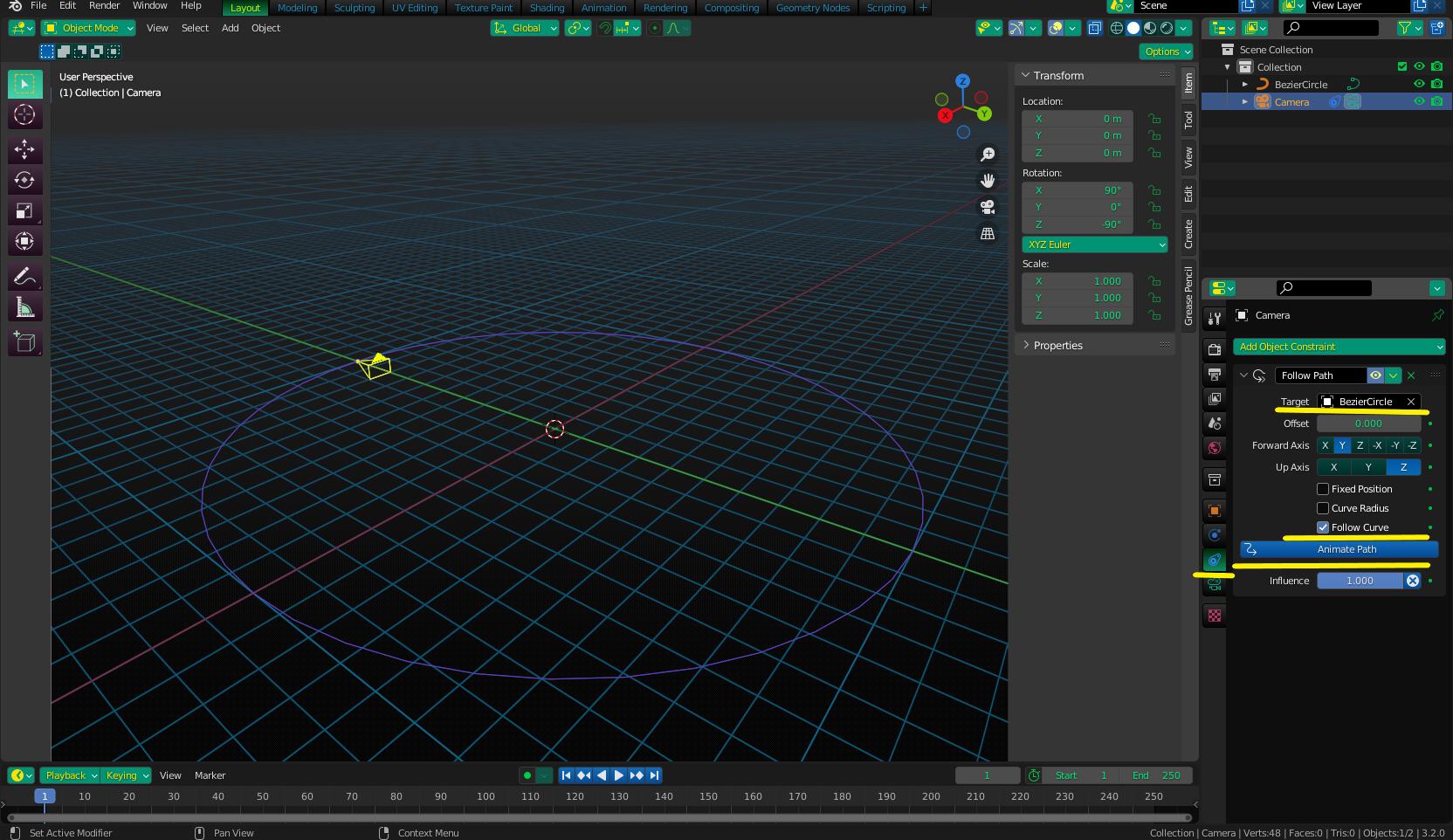Open the Options dropdown in viewport header
1453x840 pixels.
coord(1167,52)
